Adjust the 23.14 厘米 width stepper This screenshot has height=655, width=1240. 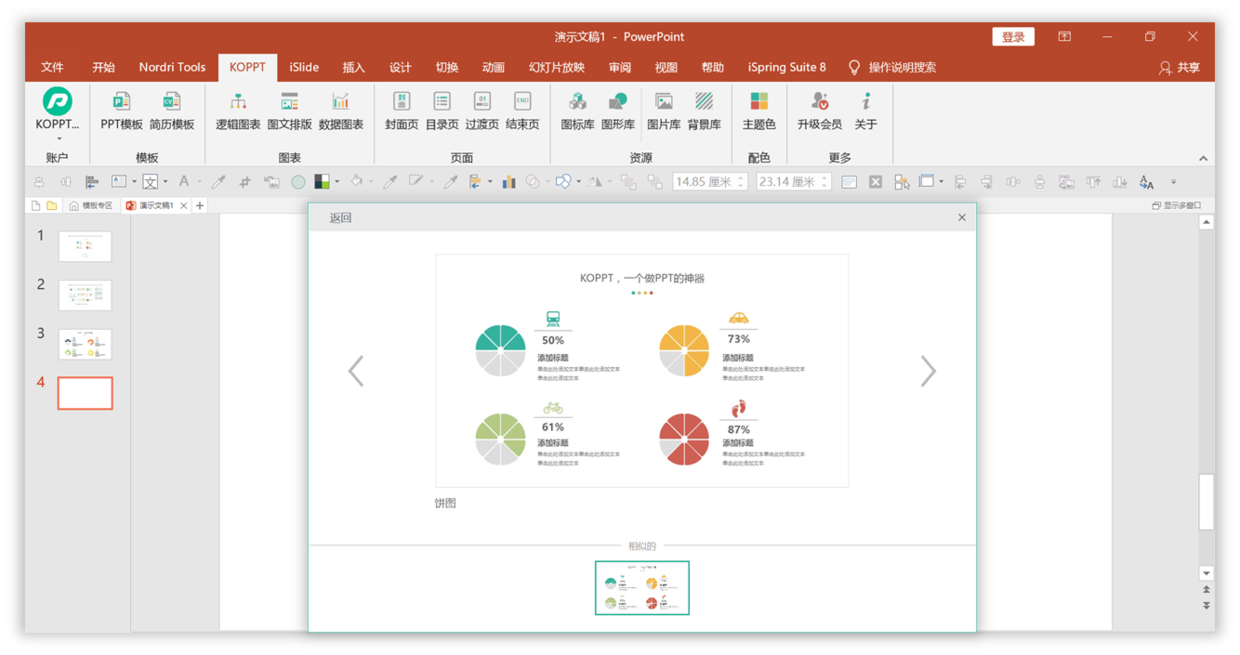824,182
